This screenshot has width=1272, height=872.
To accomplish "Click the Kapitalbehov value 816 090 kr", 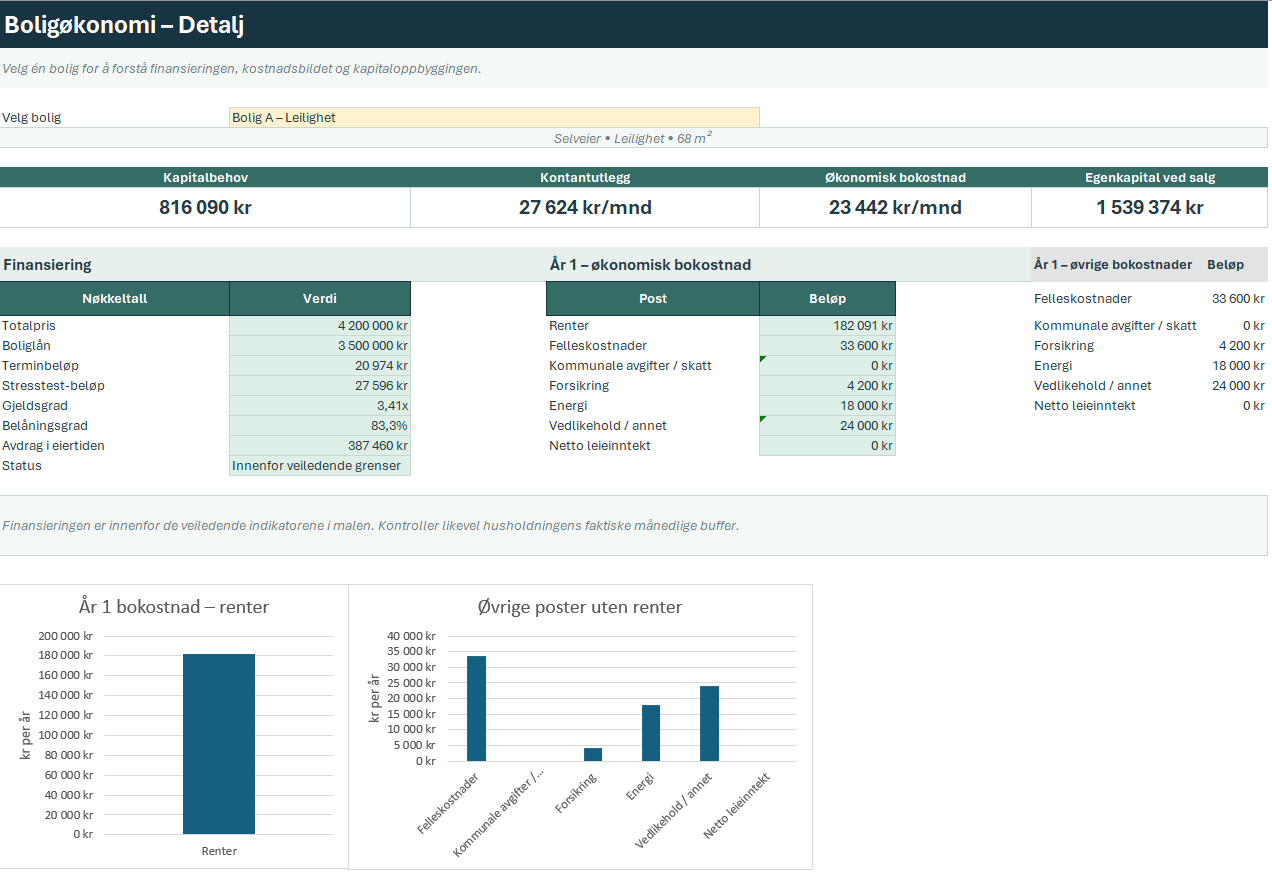I will click(205, 208).
